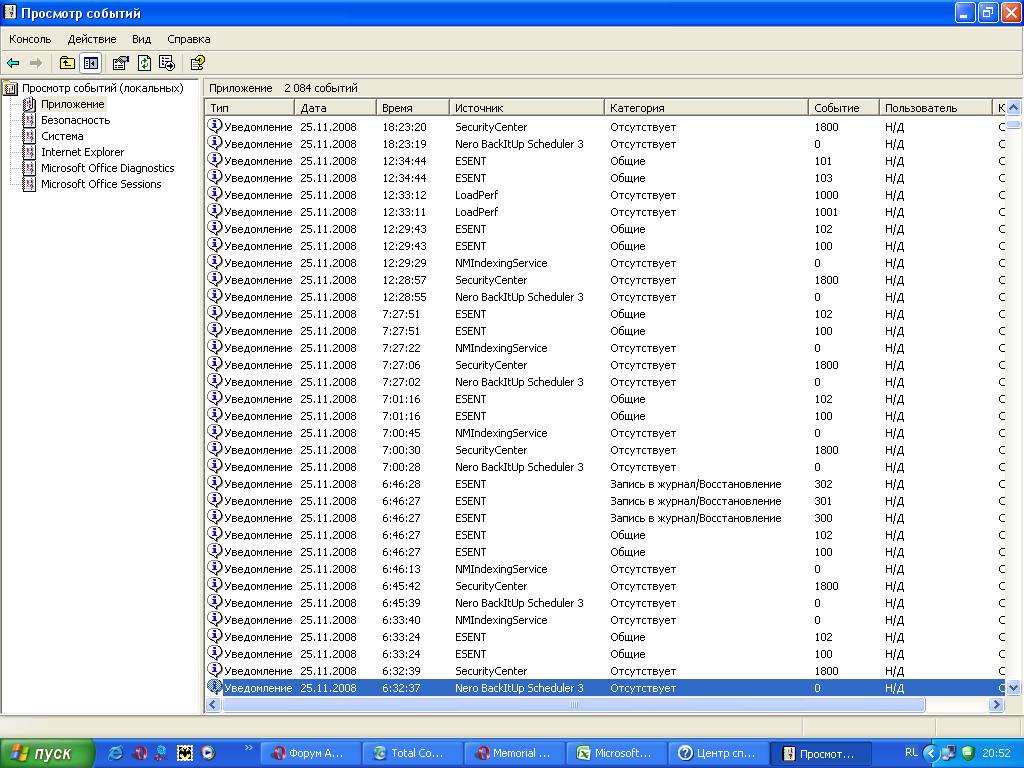Select the Система log in tree

(62, 136)
